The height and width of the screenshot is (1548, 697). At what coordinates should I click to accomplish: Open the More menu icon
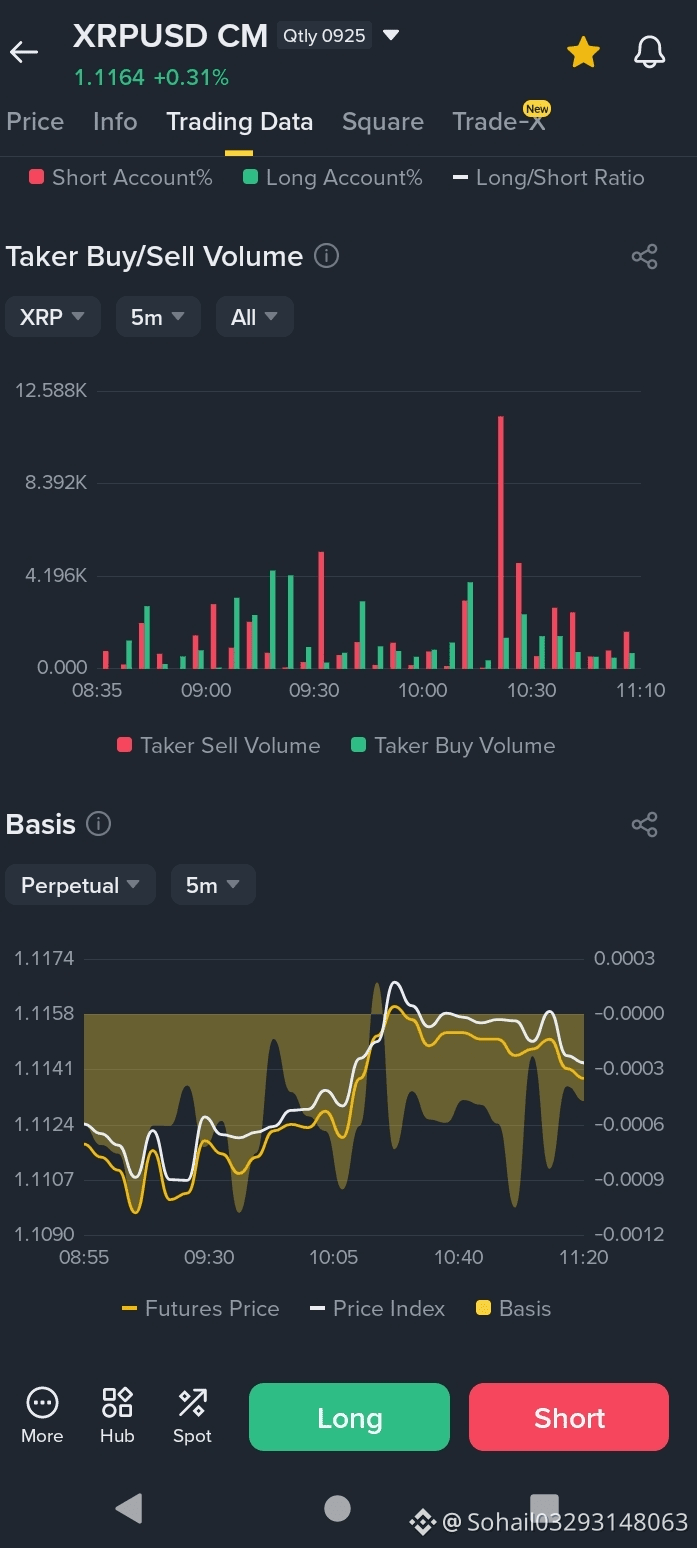(42, 1415)
